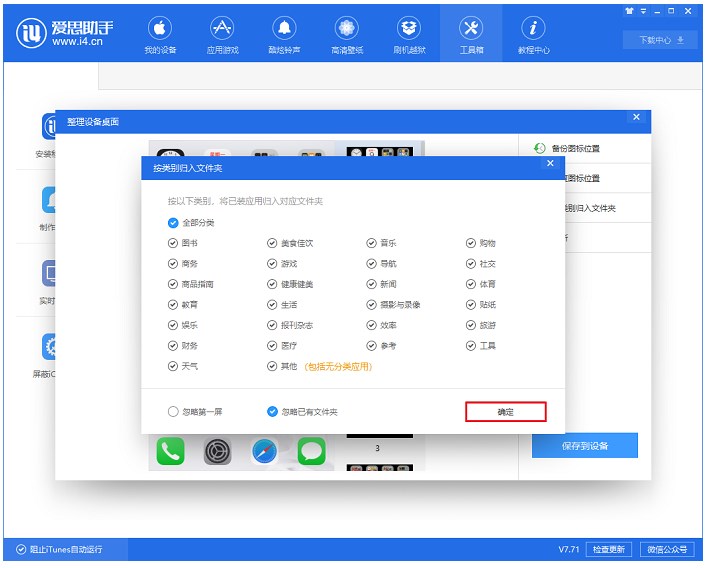Toggle the 摄影与录像 category checkbox

click(x=371, y=305)
